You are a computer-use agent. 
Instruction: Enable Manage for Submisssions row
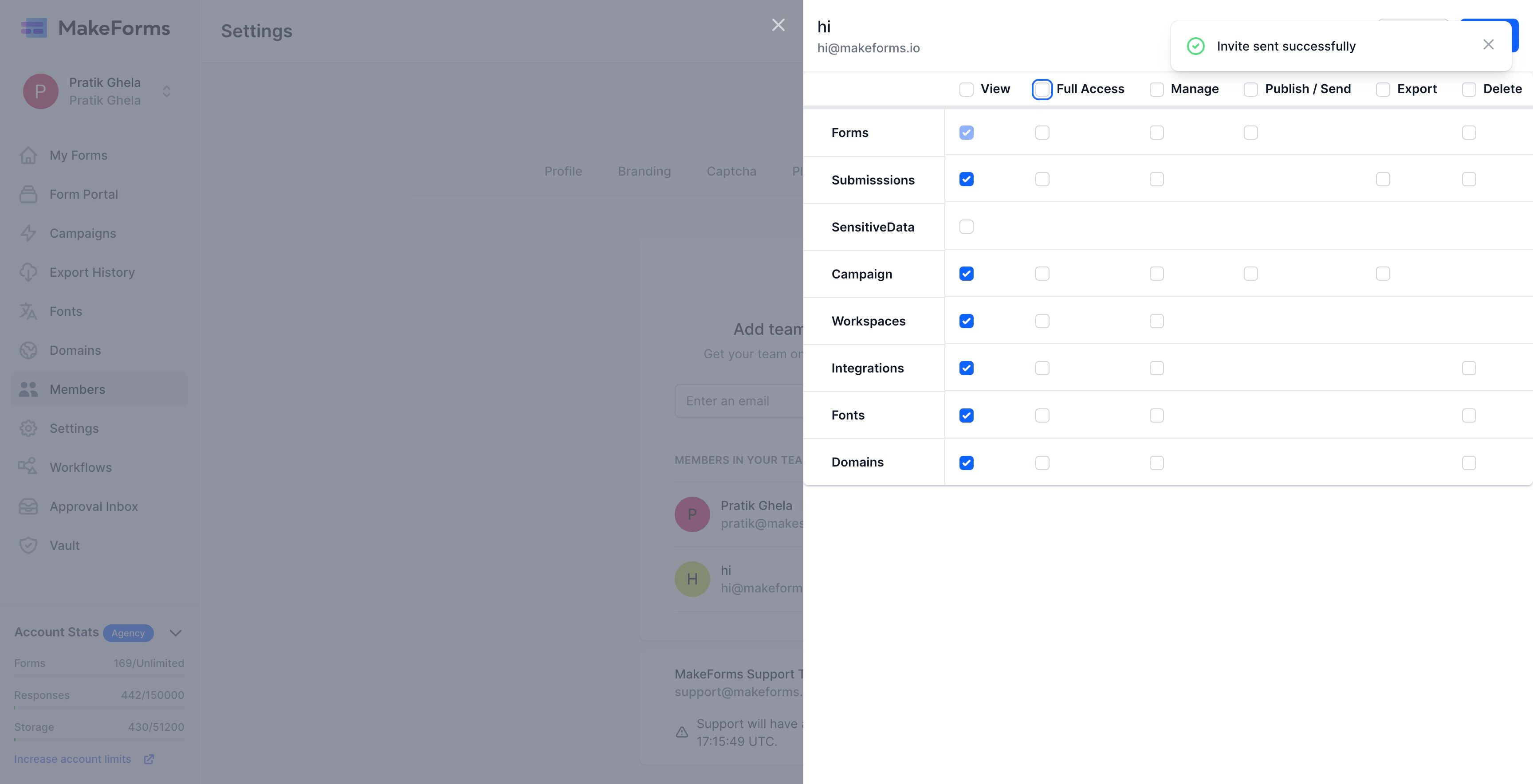pos(1156,179)
